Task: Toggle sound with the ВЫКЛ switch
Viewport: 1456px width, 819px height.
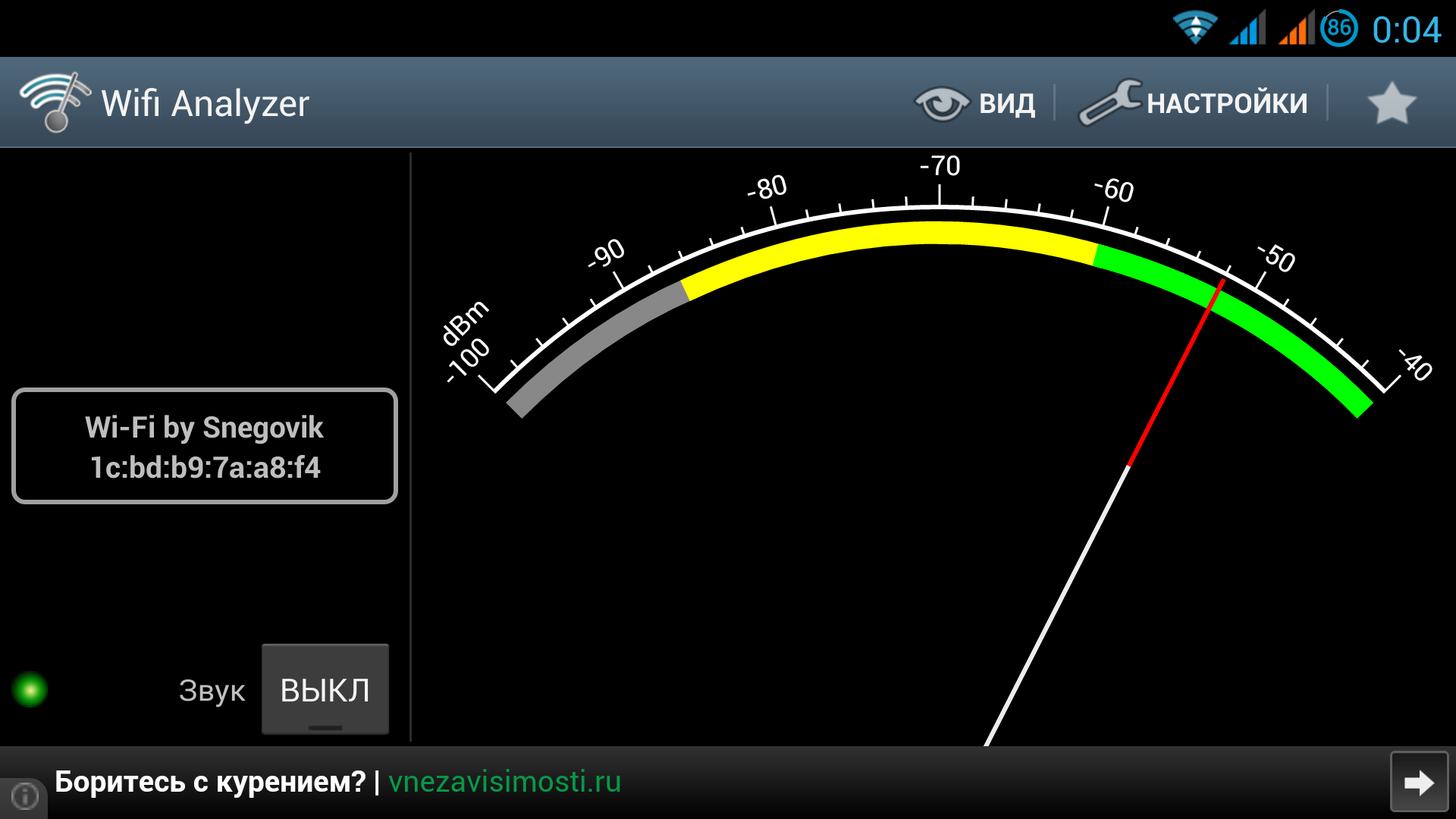Action: pos(325,689)
